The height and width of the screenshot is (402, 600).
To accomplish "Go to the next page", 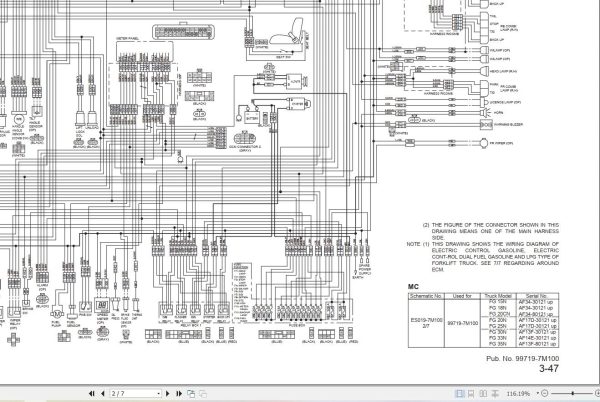I will pos(168,393).
